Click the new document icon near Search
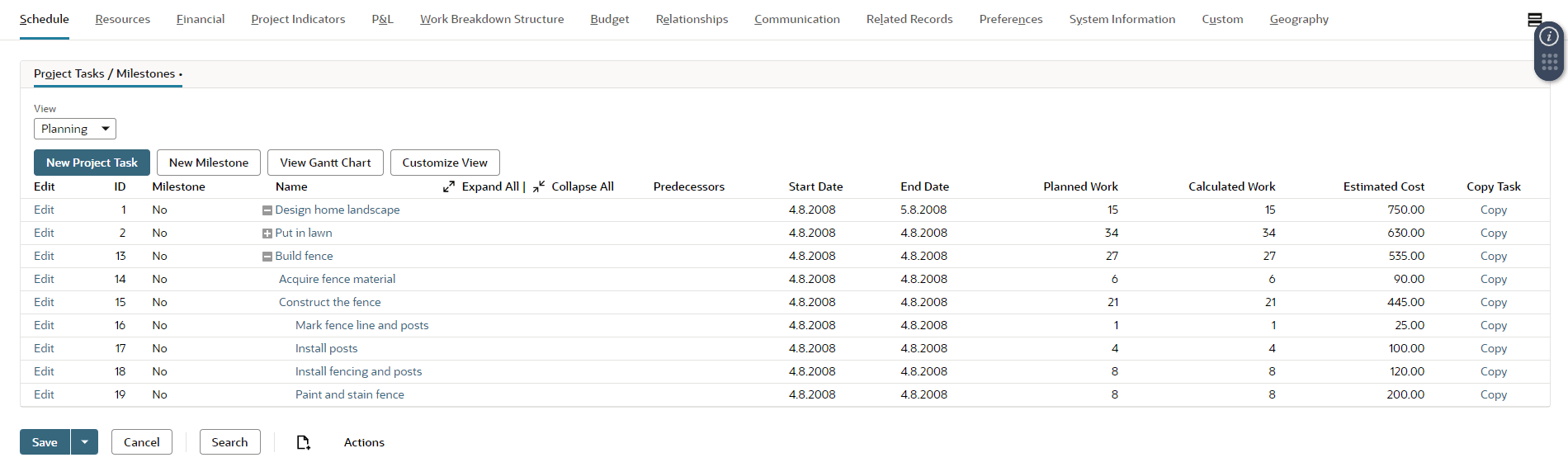This screenshot has width=1568, height=467. point(304,443)
